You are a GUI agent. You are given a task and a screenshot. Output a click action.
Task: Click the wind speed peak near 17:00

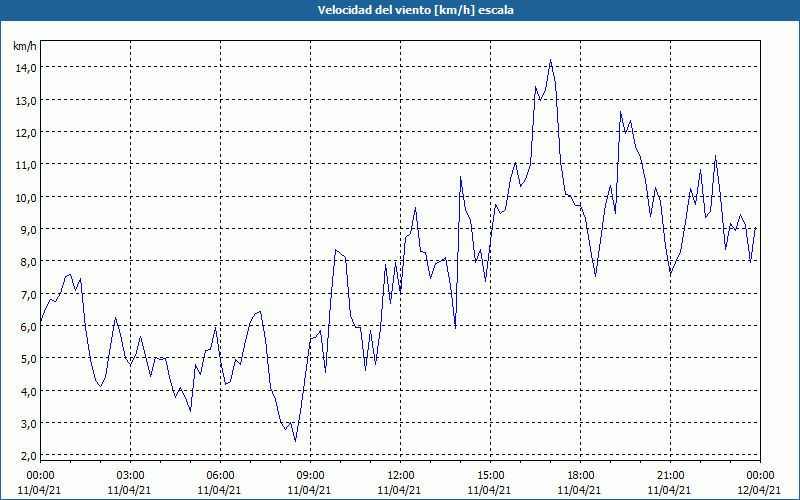550,60
